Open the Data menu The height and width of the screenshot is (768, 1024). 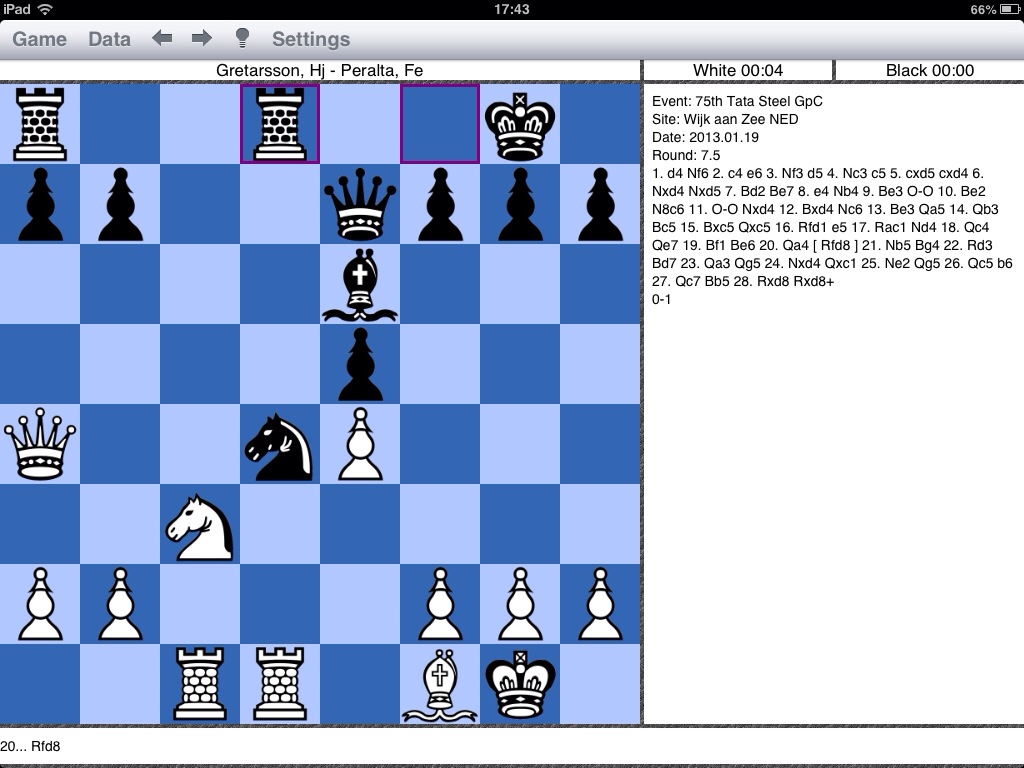(109, 39)
